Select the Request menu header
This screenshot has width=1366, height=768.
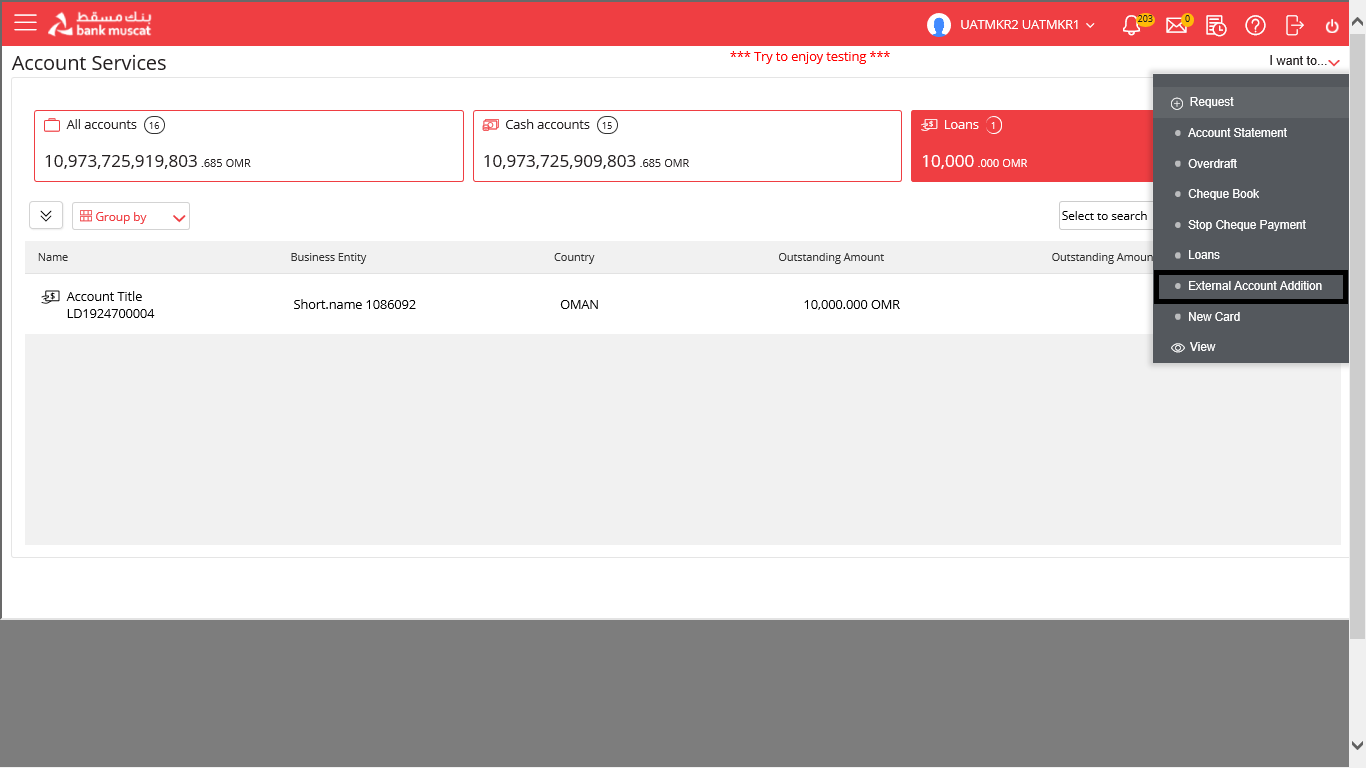(1250, 102)
